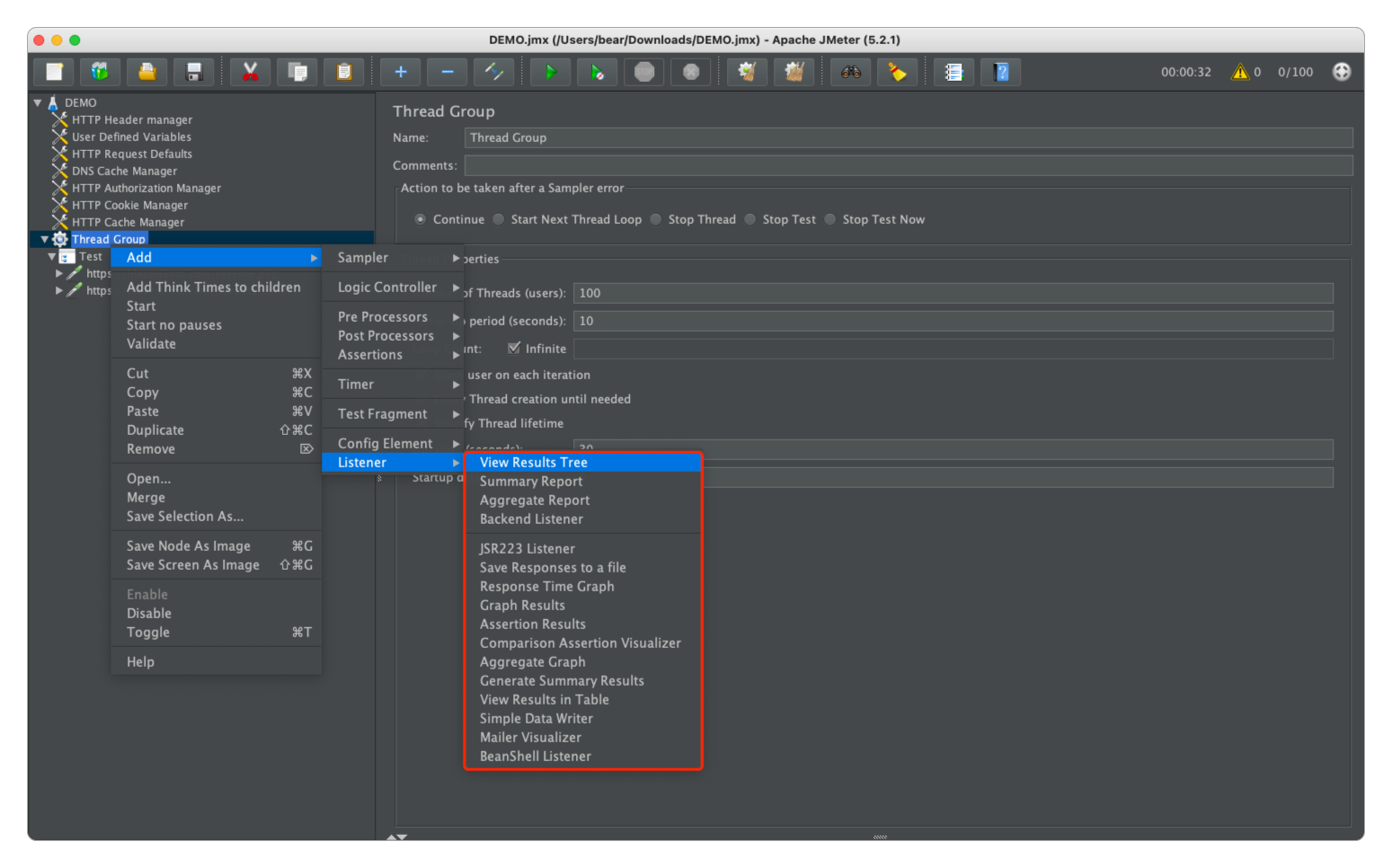
Task: Click Add Think Times to children
Action: (x=216, y=288)
